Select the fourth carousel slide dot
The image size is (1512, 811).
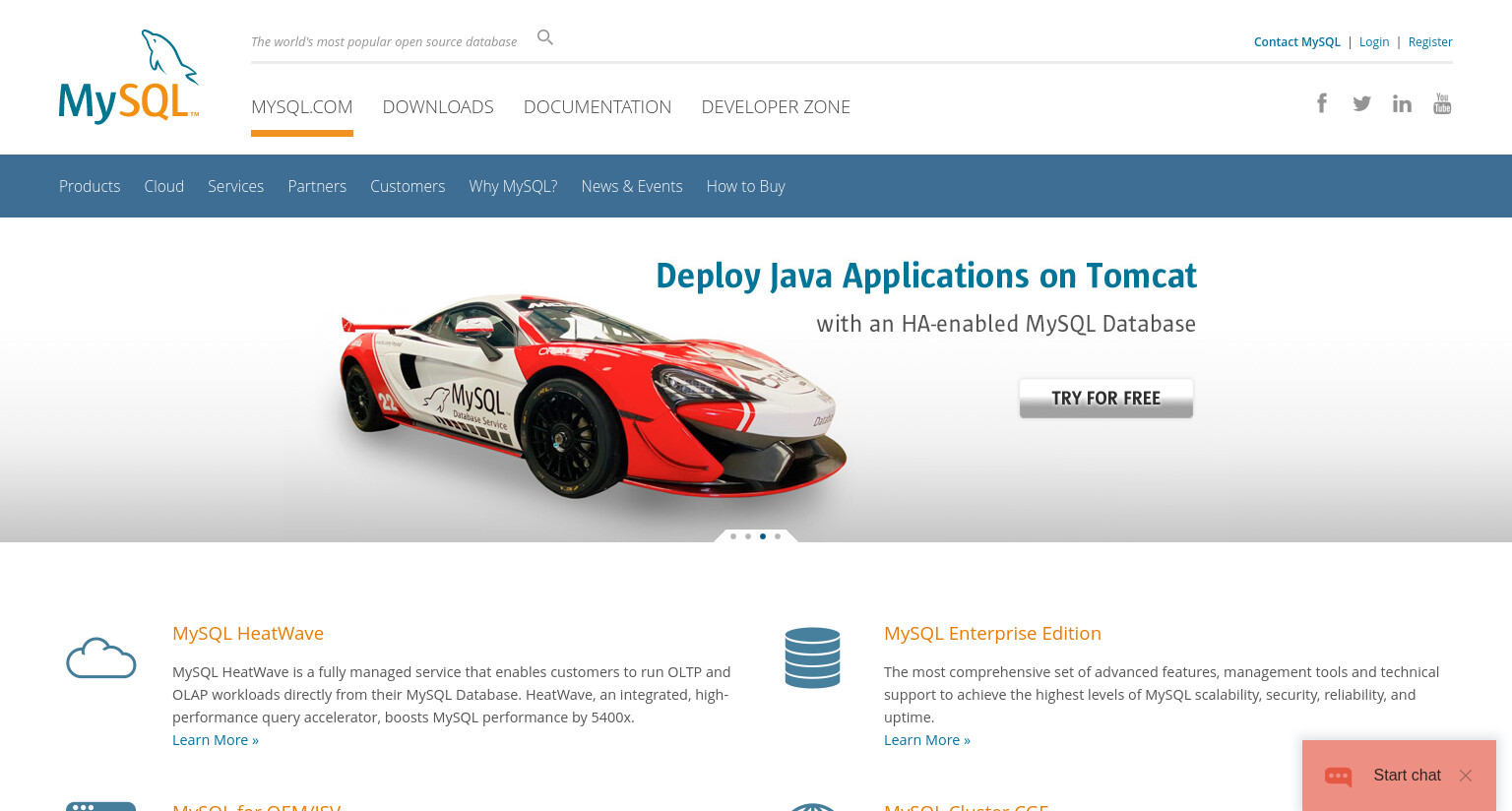(x=778, y=536)
